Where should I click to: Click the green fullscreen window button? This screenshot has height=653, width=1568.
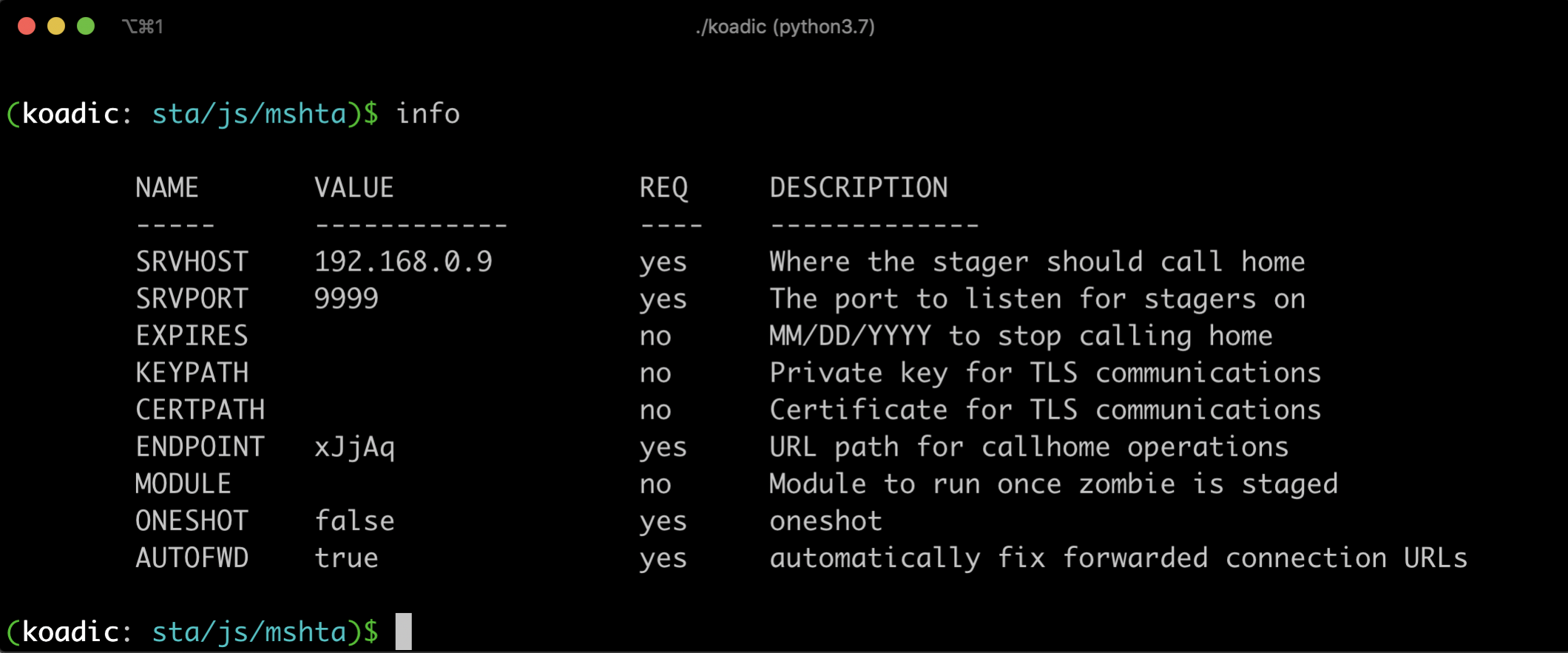click(86, 27)
